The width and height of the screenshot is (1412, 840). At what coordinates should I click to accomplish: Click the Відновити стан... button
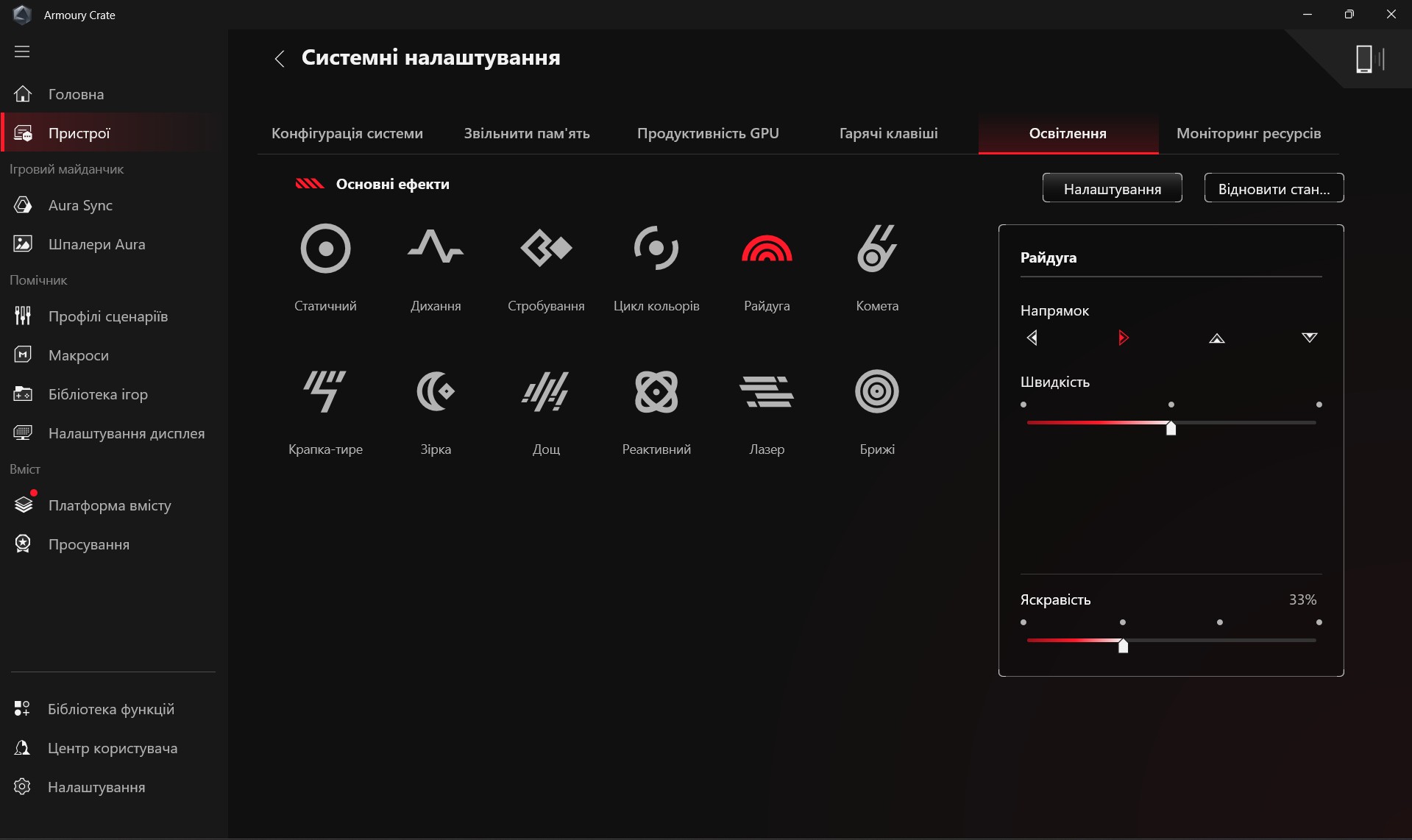click(x=1274, y=188)
